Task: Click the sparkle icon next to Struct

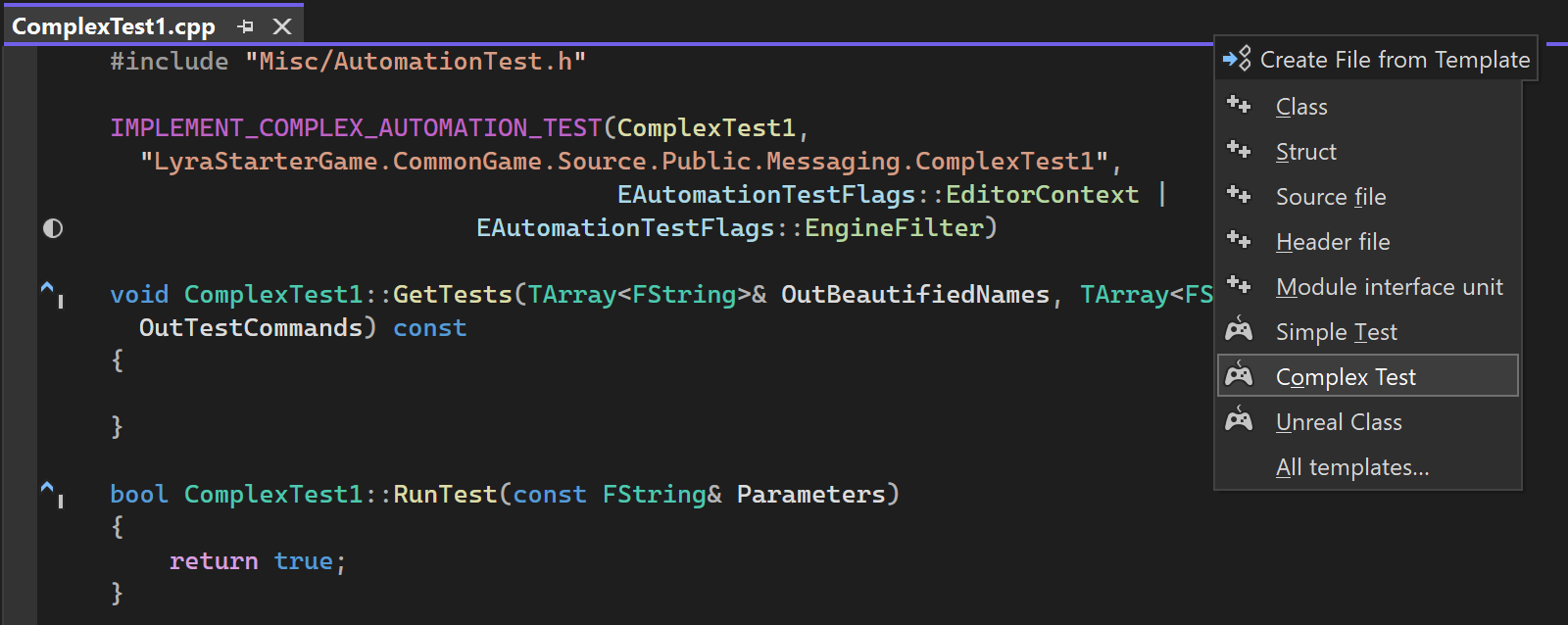Action: (1239, 150)
